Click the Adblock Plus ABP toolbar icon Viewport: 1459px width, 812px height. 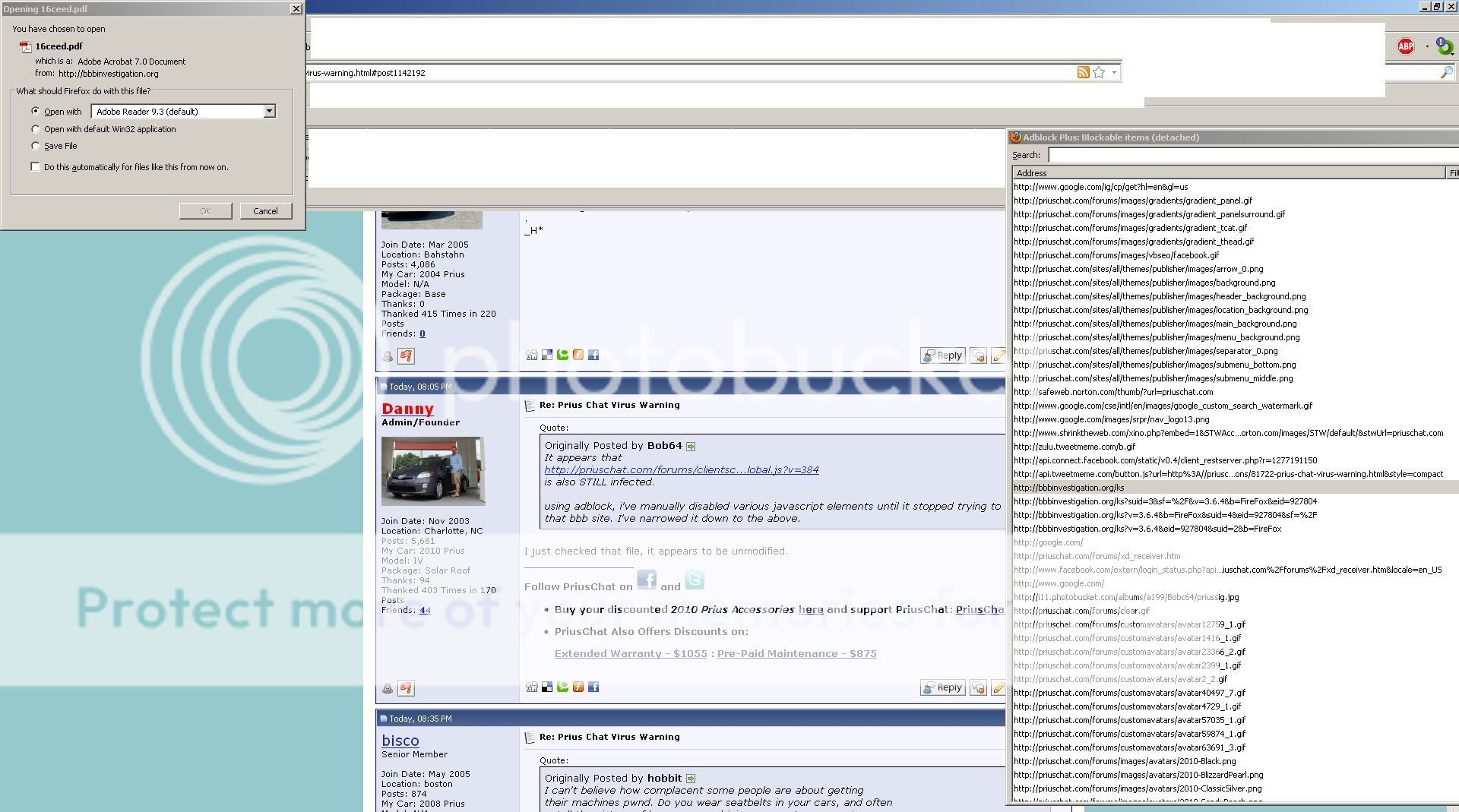(1406, 46)
